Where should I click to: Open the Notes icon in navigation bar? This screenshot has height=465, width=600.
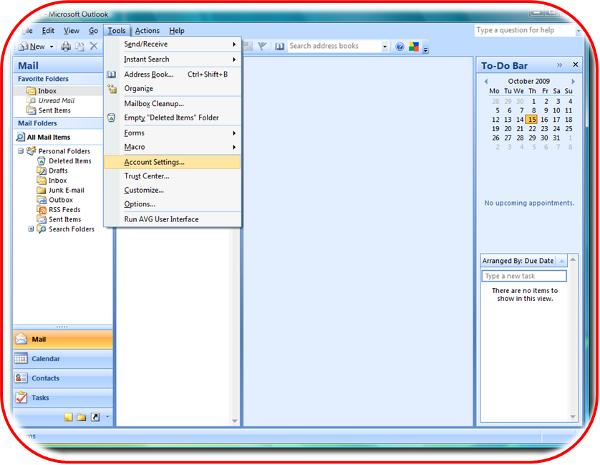(68, 417)
